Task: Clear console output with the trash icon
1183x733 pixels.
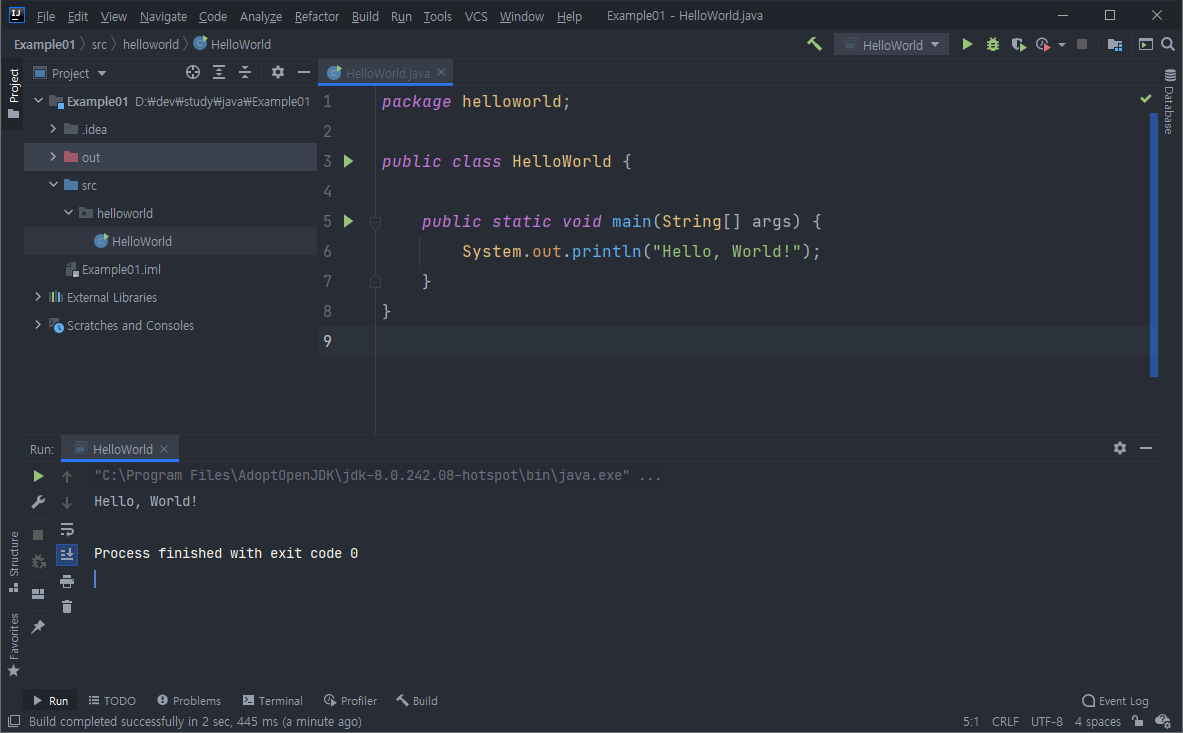Action: click(66, 606)
